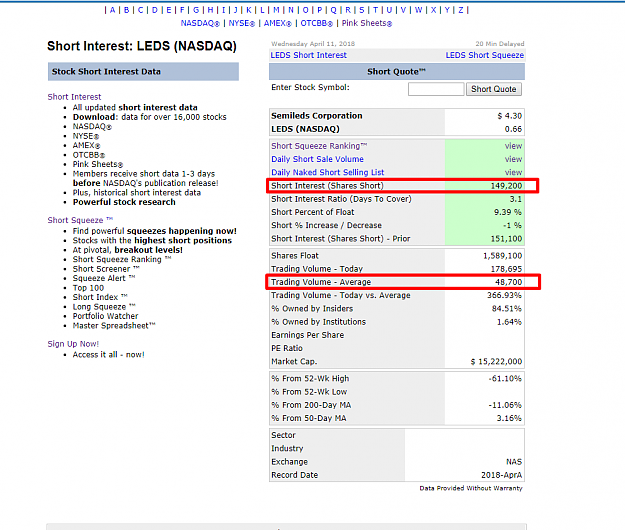Viewport: 625px width, 530px height.
Task: Open the Master Spreadsheet item
Action: (x=114, y=326)
